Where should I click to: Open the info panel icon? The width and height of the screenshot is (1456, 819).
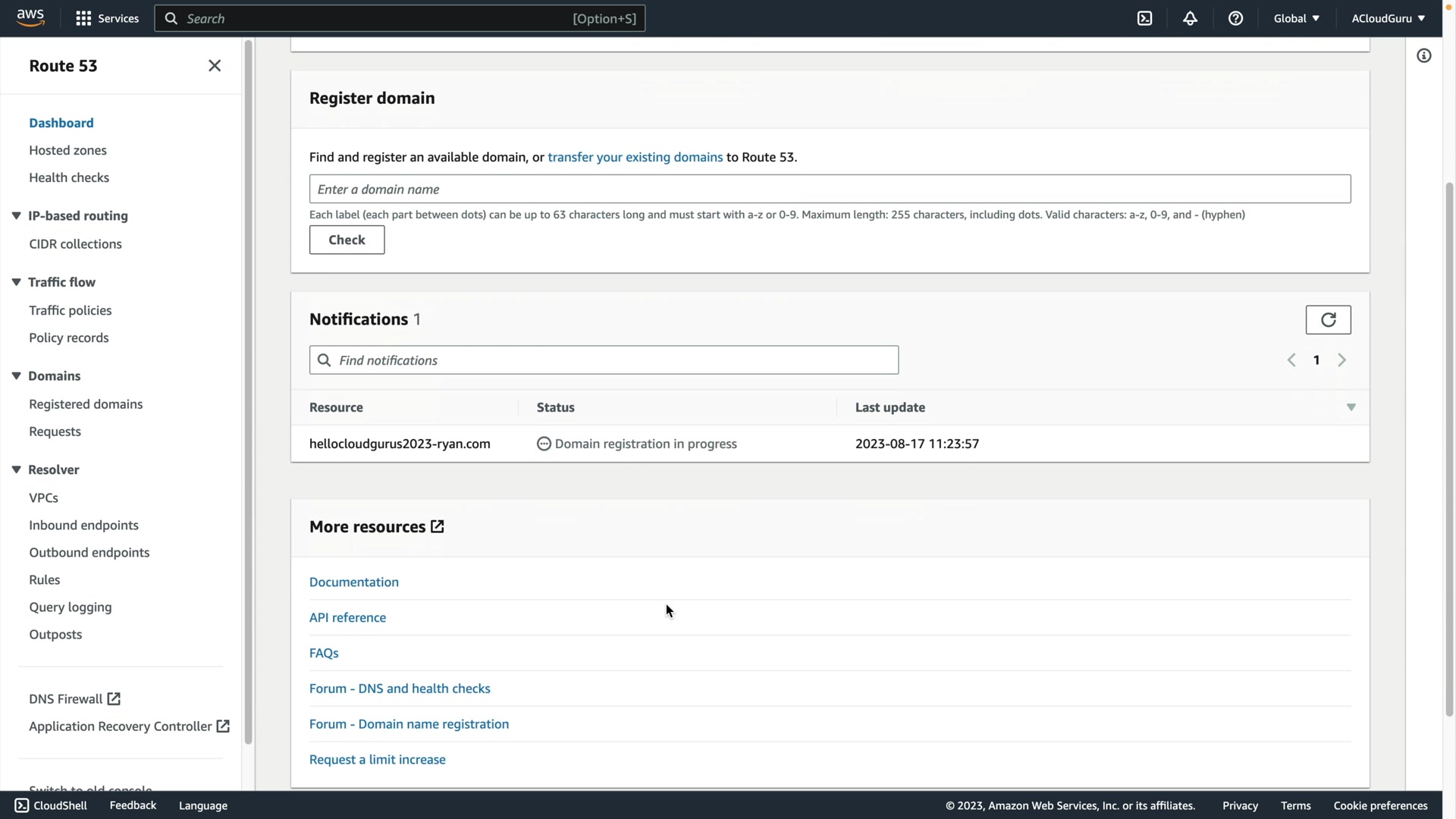point(1423,56)
